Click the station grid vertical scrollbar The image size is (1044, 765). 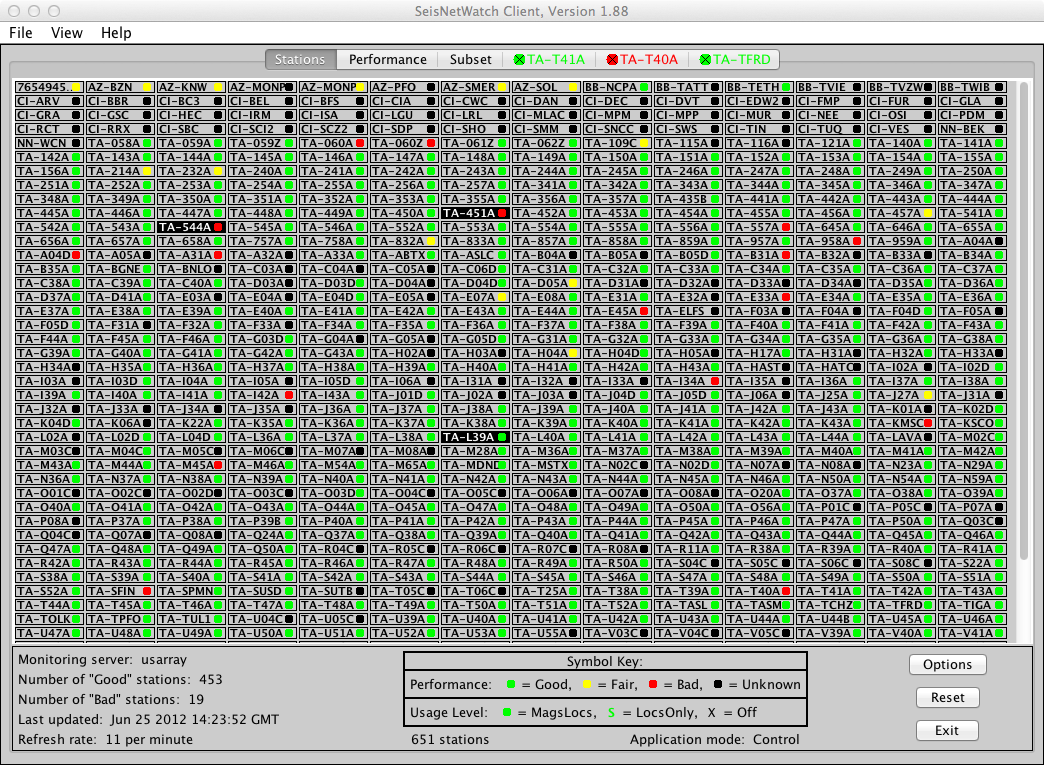click(1023, 320)
